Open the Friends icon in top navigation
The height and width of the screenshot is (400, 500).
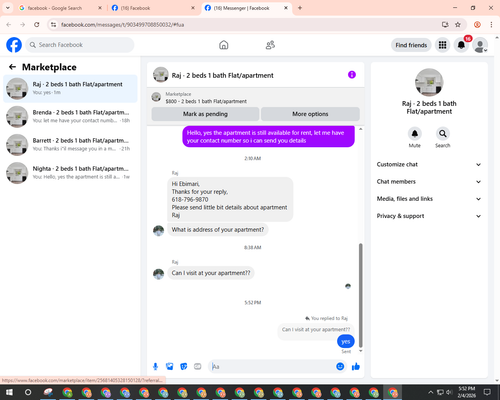270,45
